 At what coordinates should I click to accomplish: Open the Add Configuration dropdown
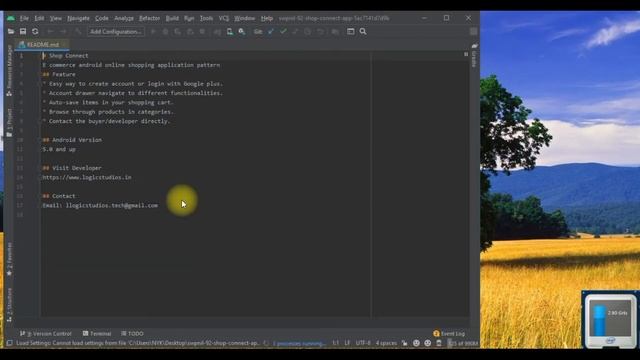pos(116,31)
